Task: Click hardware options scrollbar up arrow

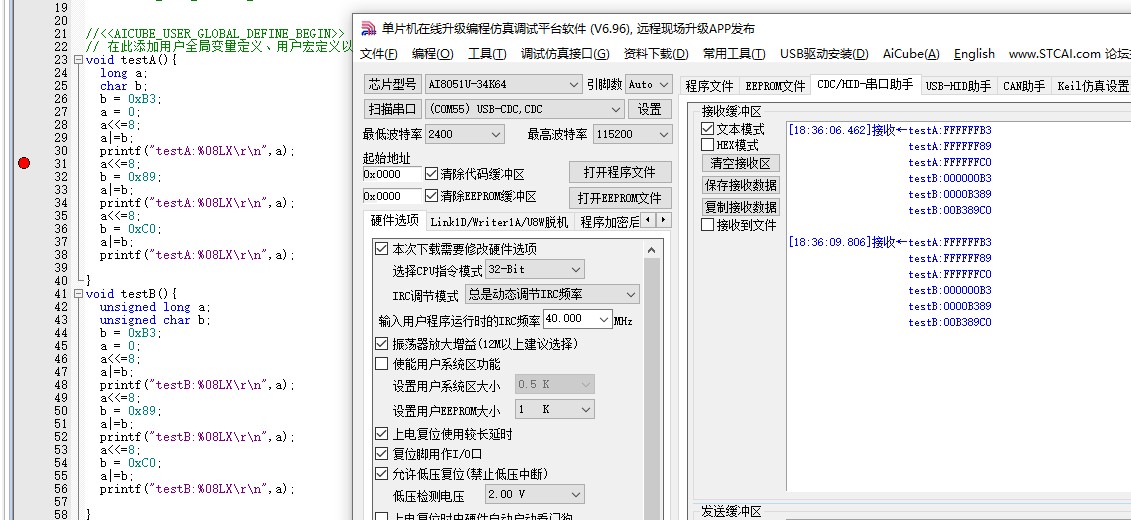Action: (x=651, y=250)
